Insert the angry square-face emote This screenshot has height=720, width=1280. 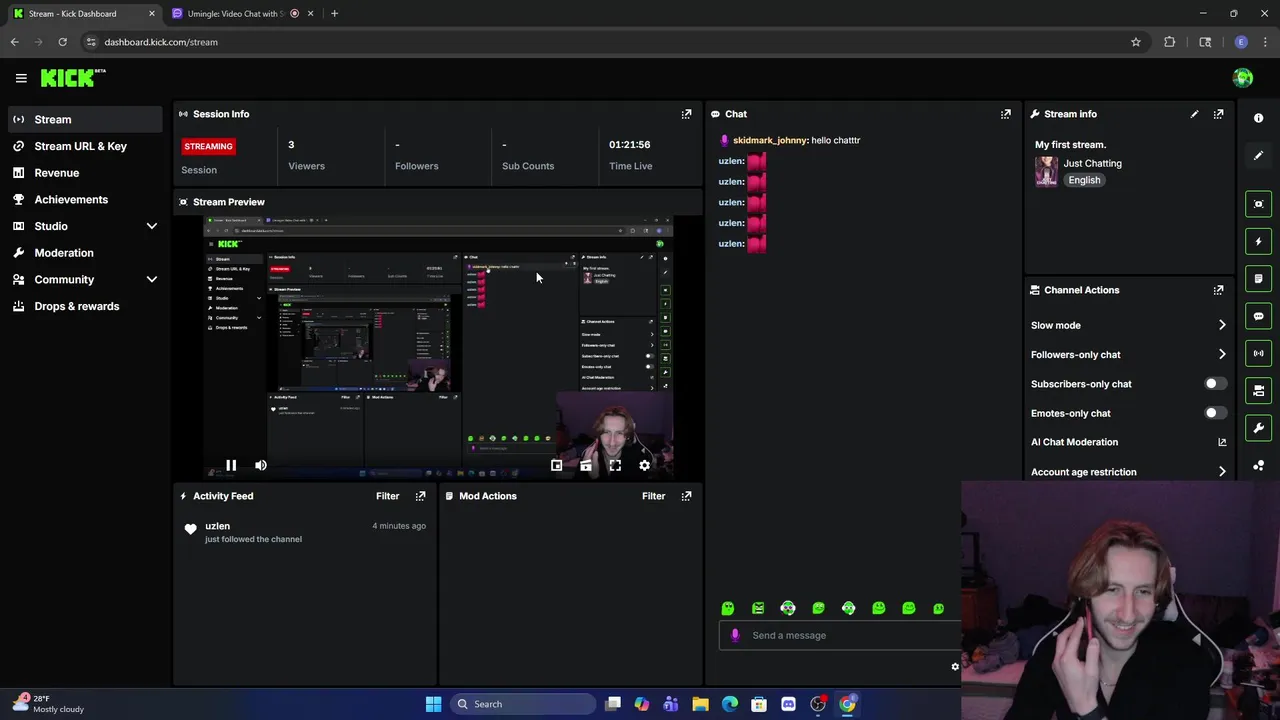click(x=758, y=608)
